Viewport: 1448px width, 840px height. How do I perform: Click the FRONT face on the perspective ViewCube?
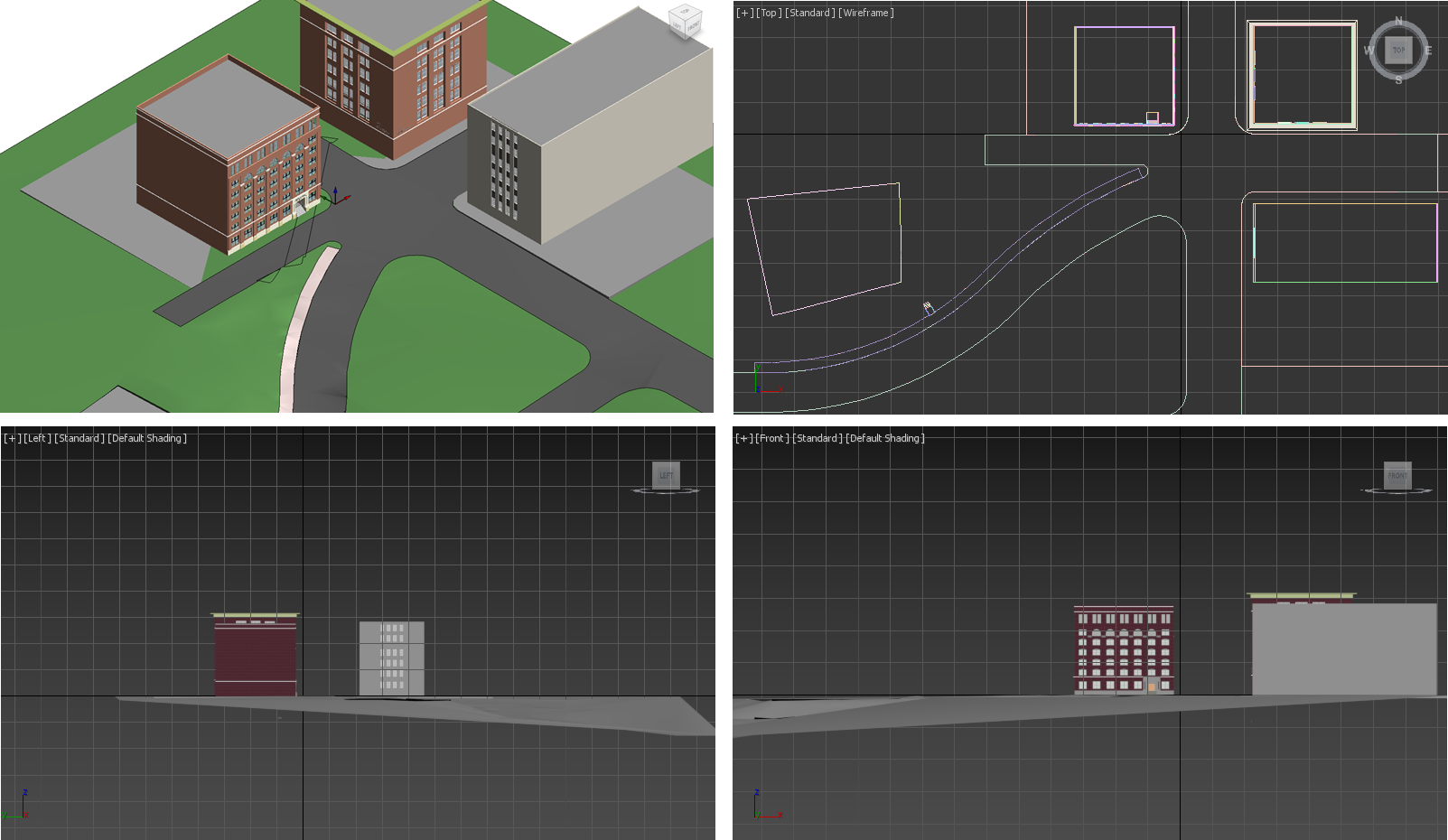694,27
